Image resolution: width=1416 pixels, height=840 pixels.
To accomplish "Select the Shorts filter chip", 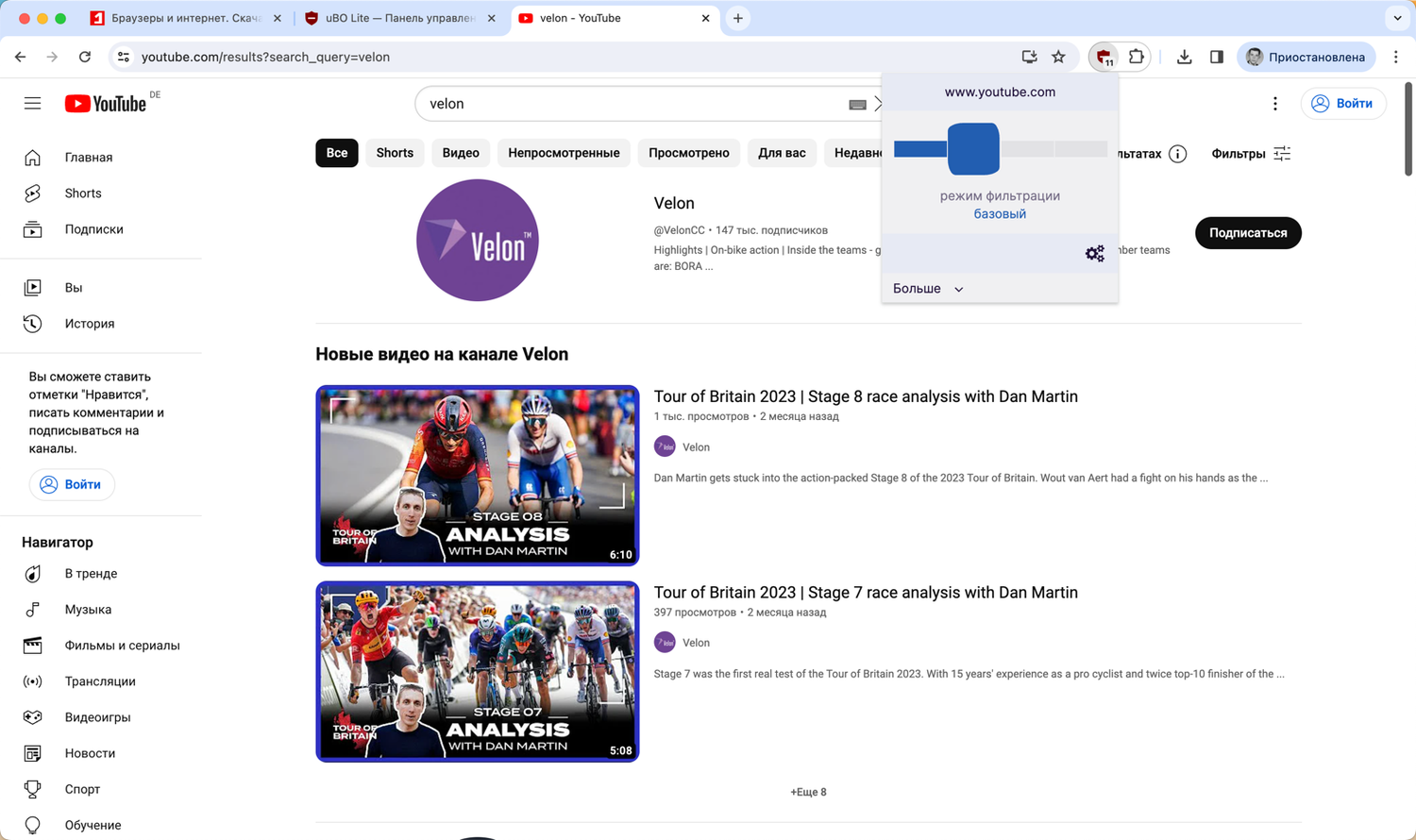I will click(395, 153).
